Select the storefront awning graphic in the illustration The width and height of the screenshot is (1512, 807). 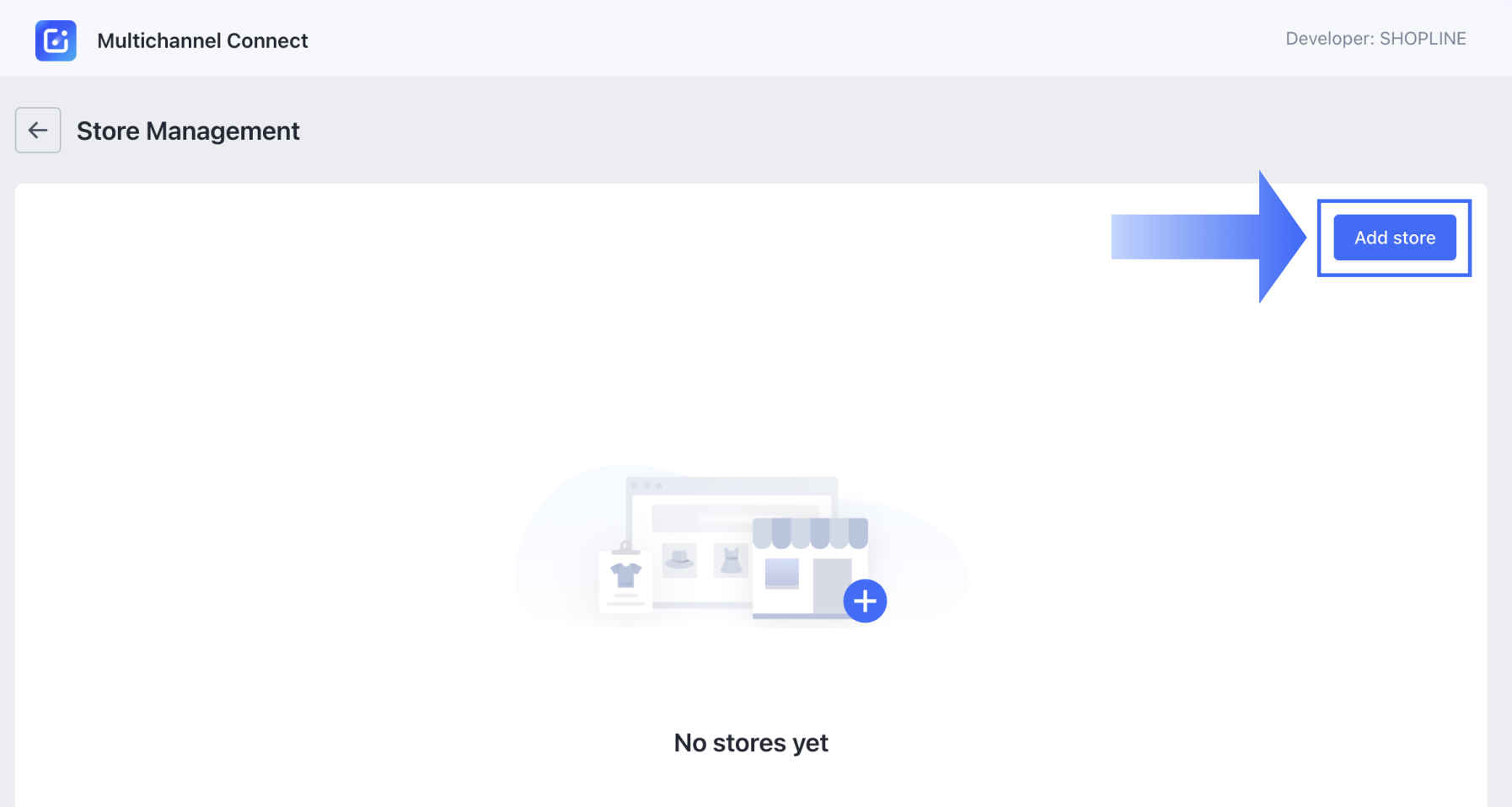coord(812,533)
